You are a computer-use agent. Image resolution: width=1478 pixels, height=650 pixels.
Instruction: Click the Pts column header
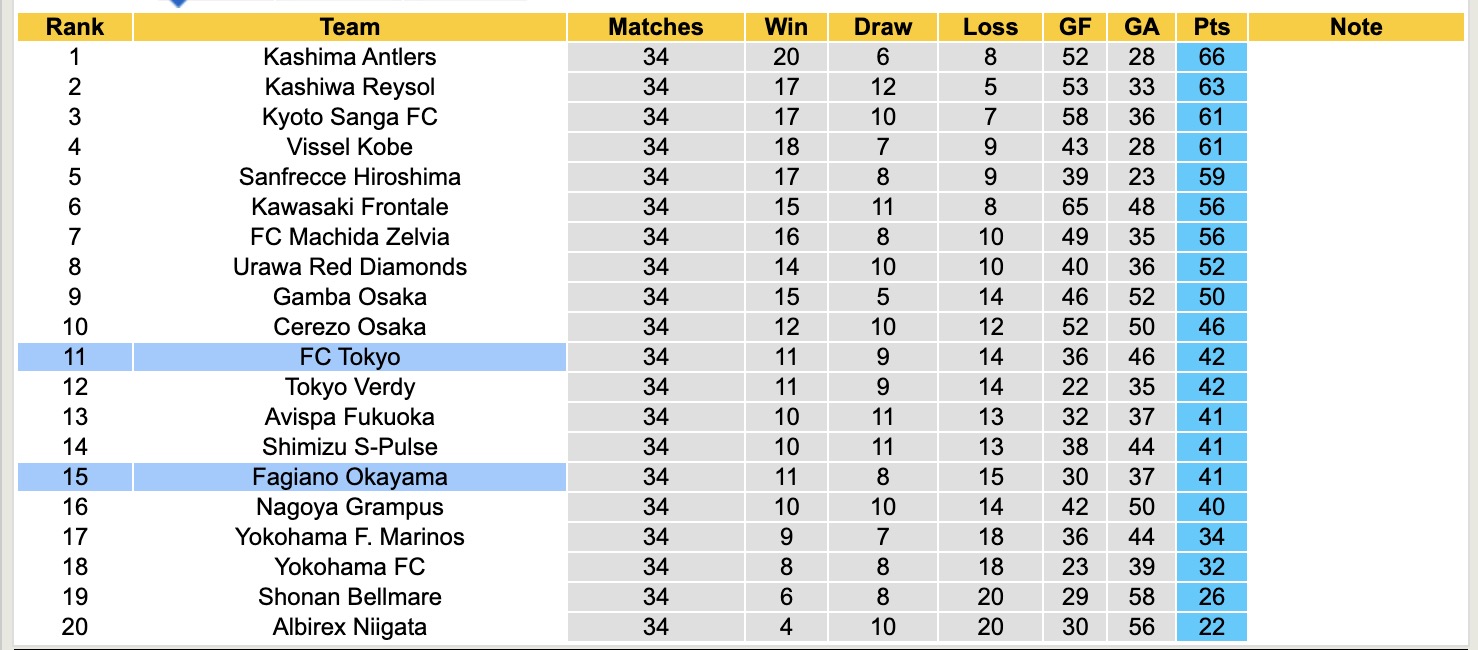click(x=1211, y=27)
